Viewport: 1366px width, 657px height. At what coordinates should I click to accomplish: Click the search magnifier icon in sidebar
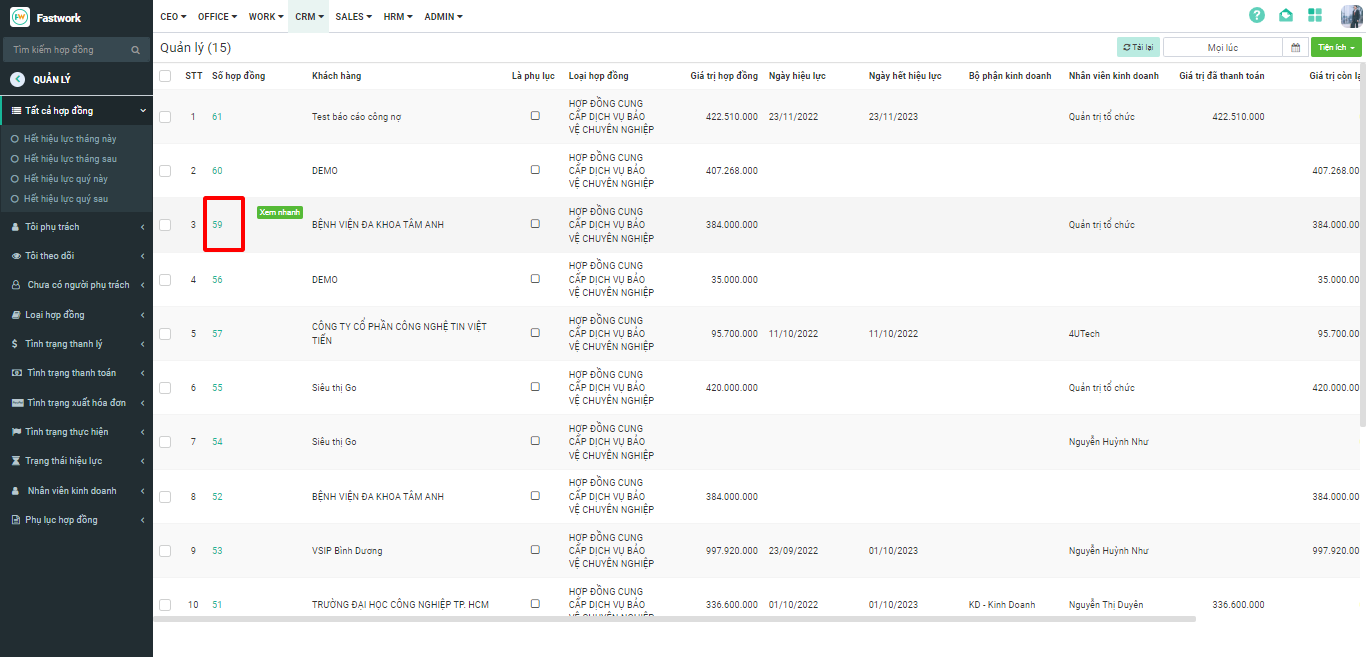(135, 50)
